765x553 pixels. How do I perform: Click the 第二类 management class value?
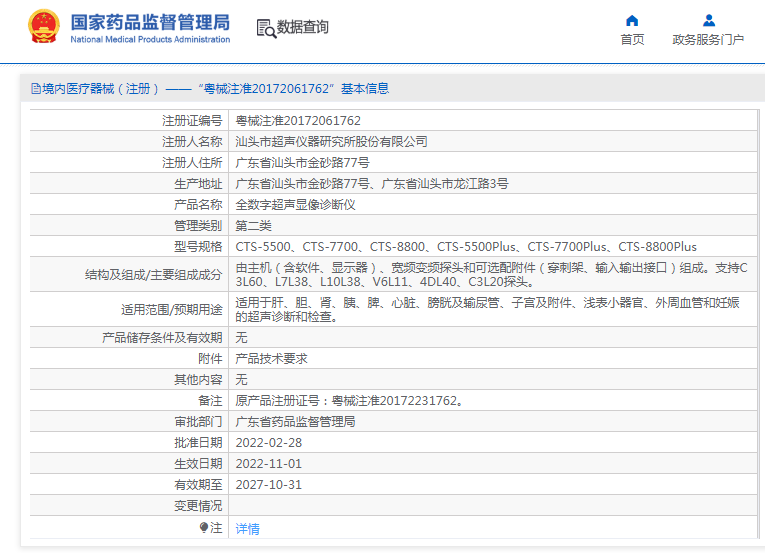click(x=253, y=225)
